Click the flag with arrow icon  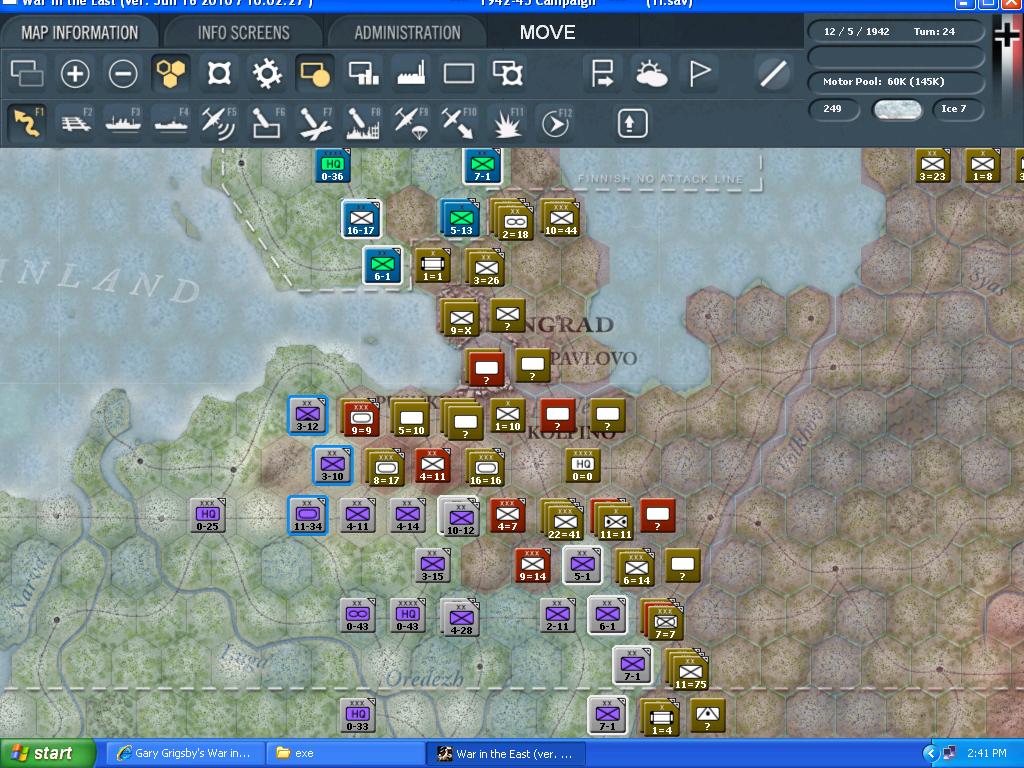point(601,73)
